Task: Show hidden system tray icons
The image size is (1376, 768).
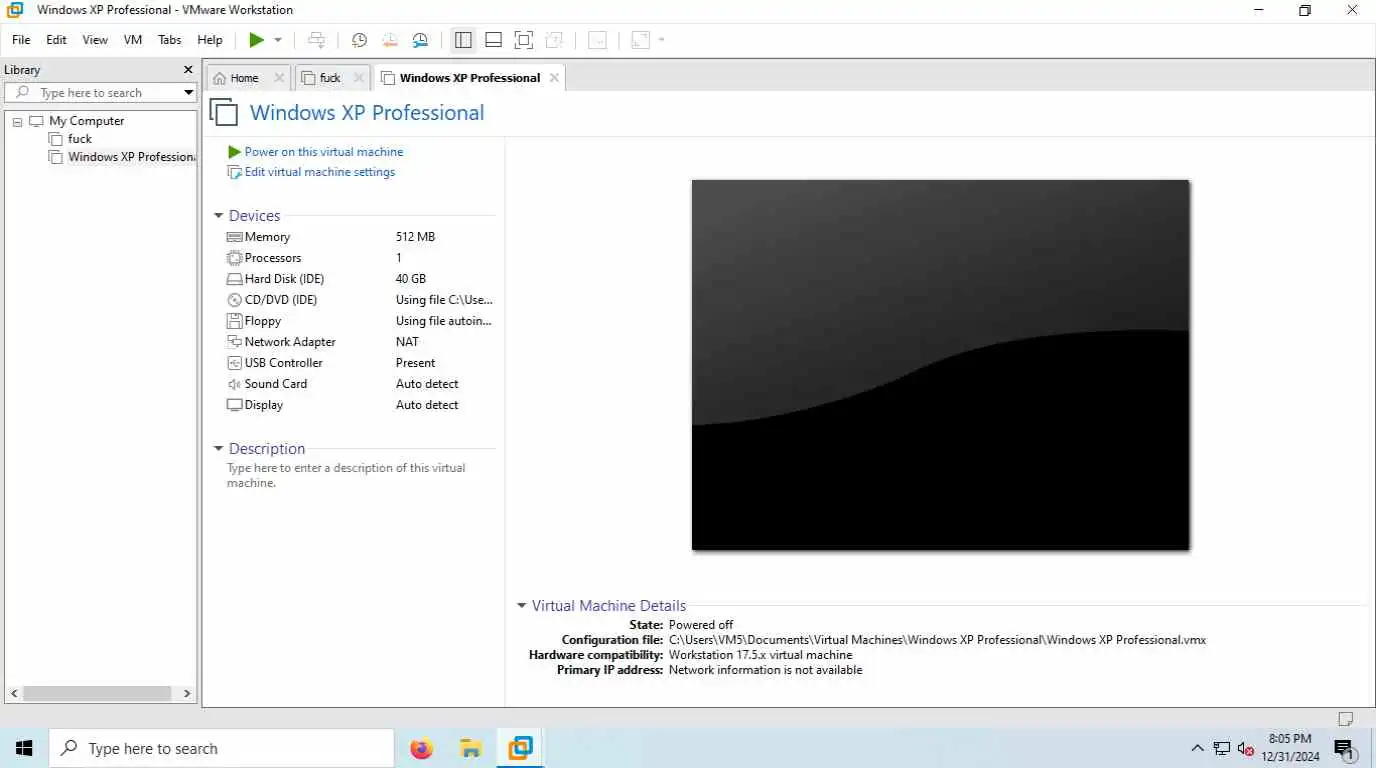Action: [x=1197, y=748]
